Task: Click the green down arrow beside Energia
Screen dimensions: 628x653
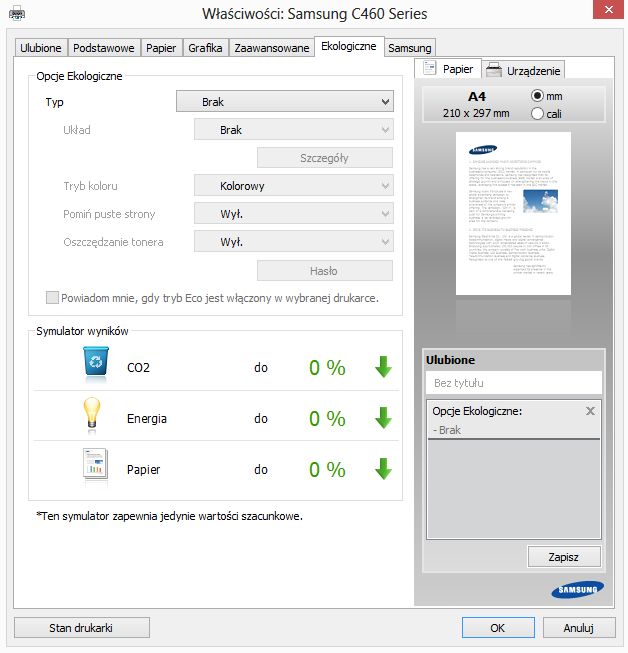Action: [383, 418]
